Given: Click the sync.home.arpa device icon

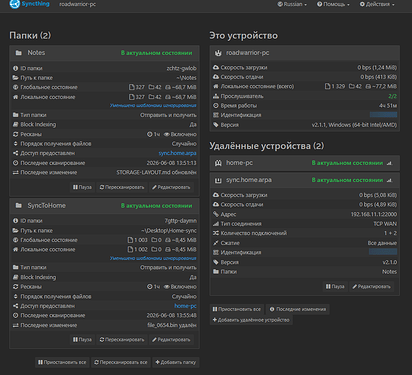Looking at the screenshot, I should [x=218, y=180].
